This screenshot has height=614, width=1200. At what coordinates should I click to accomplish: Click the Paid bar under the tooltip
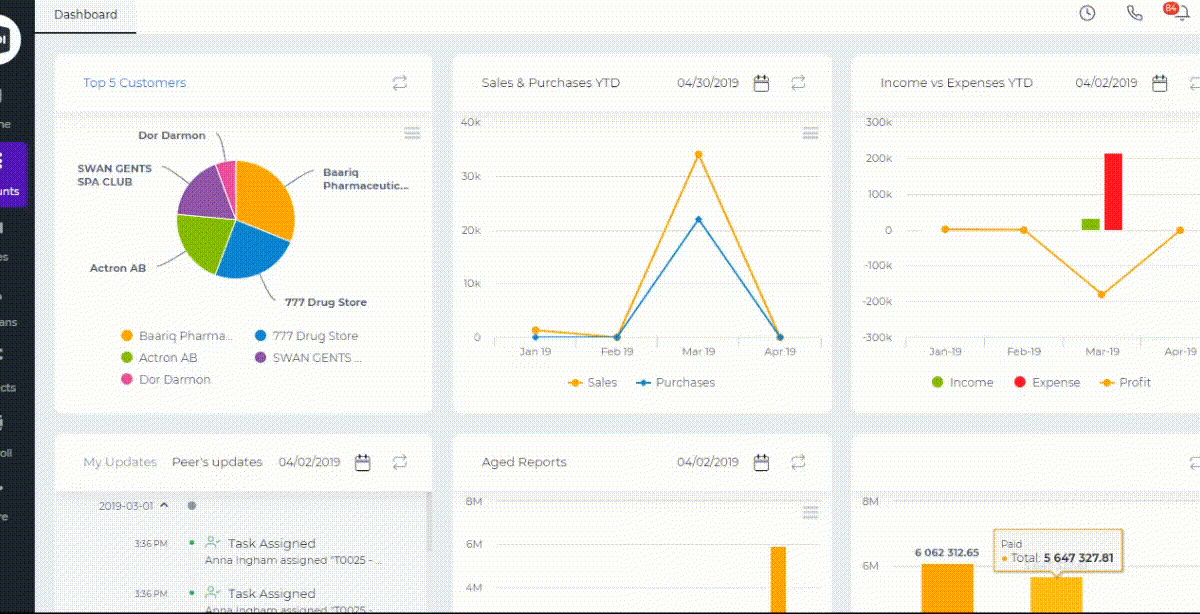[1056, 595]
